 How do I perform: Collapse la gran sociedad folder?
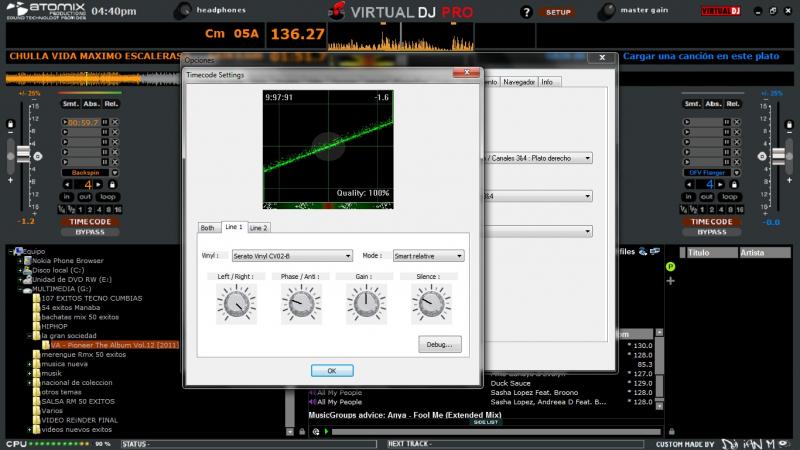(x=30, y=336)
